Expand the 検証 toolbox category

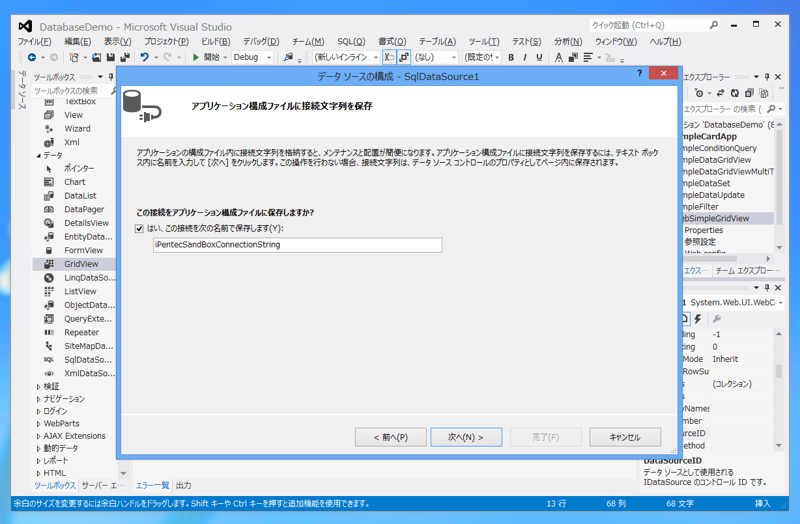tap(39, 387)
